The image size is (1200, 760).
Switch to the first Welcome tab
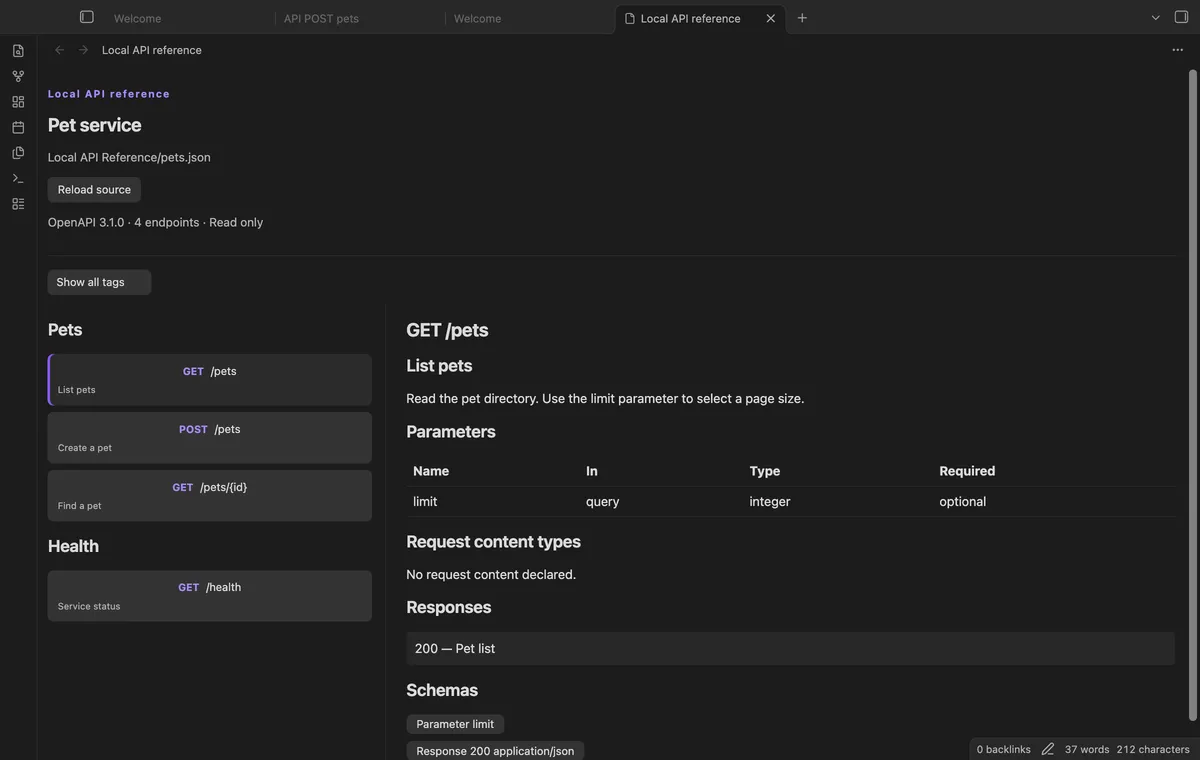137,18
